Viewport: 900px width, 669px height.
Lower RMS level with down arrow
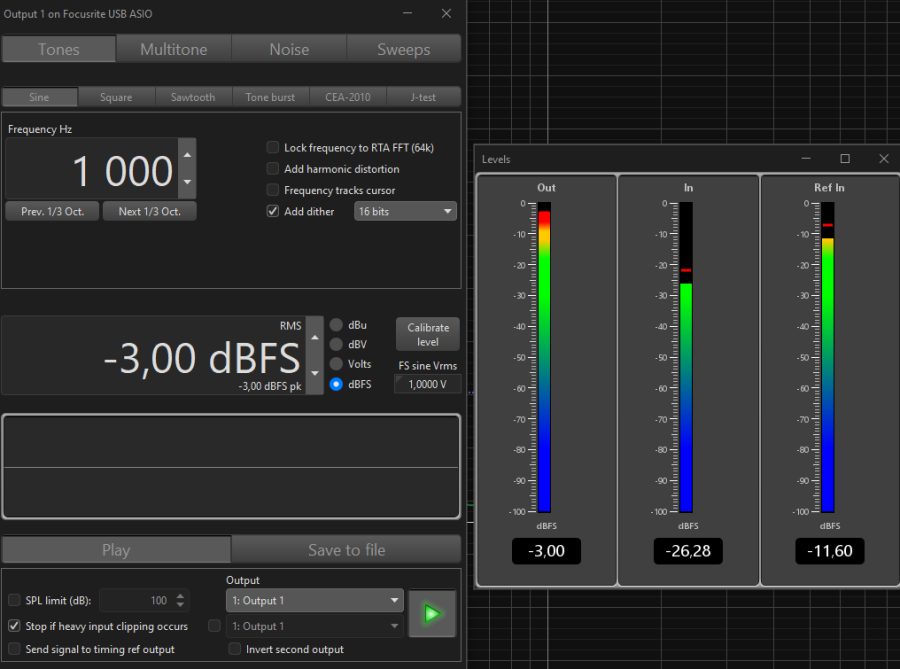315,374
